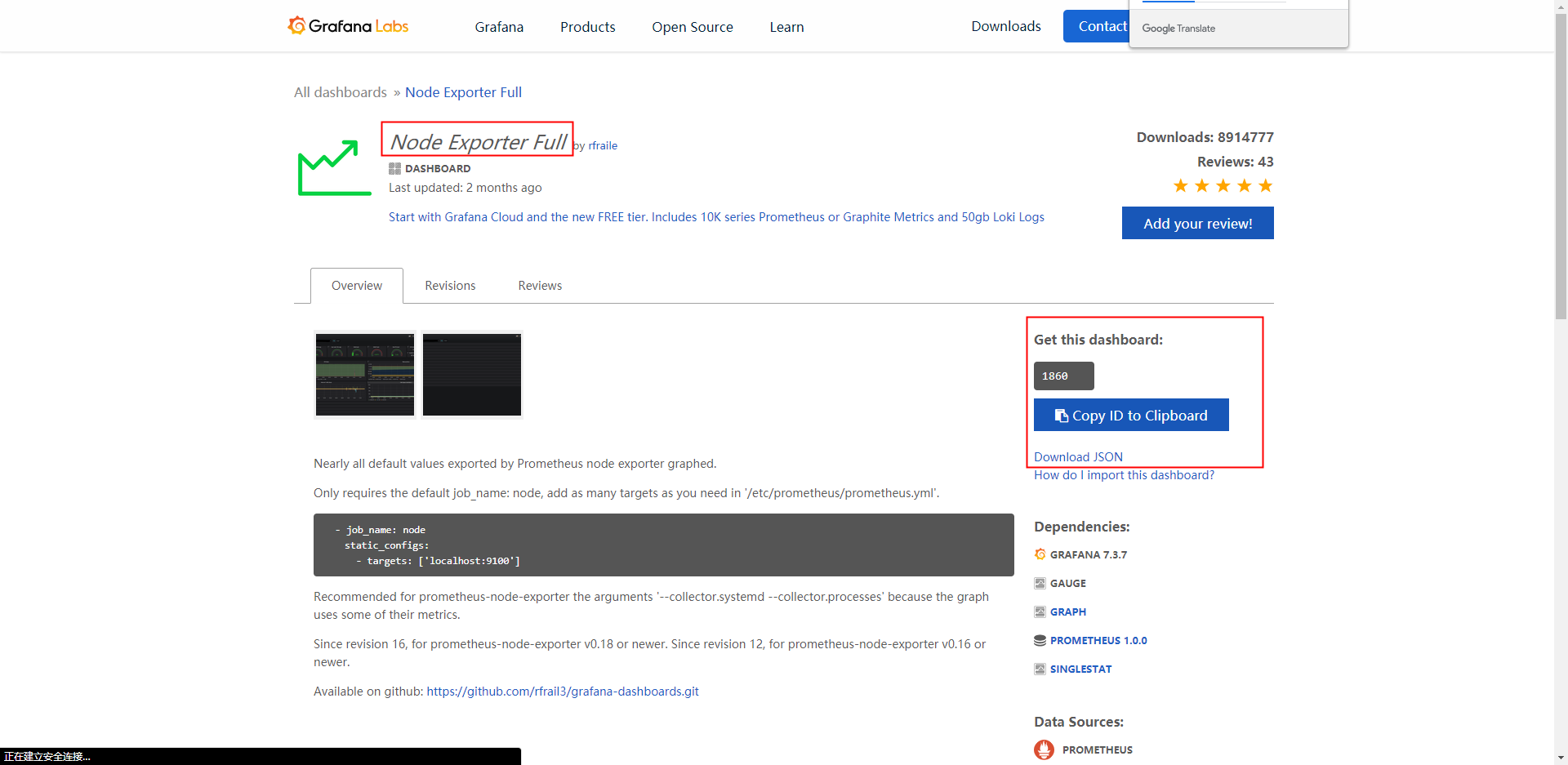This screenshot has height=765, width=1568.
Task: Open the Grafana menu in navbar
Action: tap(499, 27)
